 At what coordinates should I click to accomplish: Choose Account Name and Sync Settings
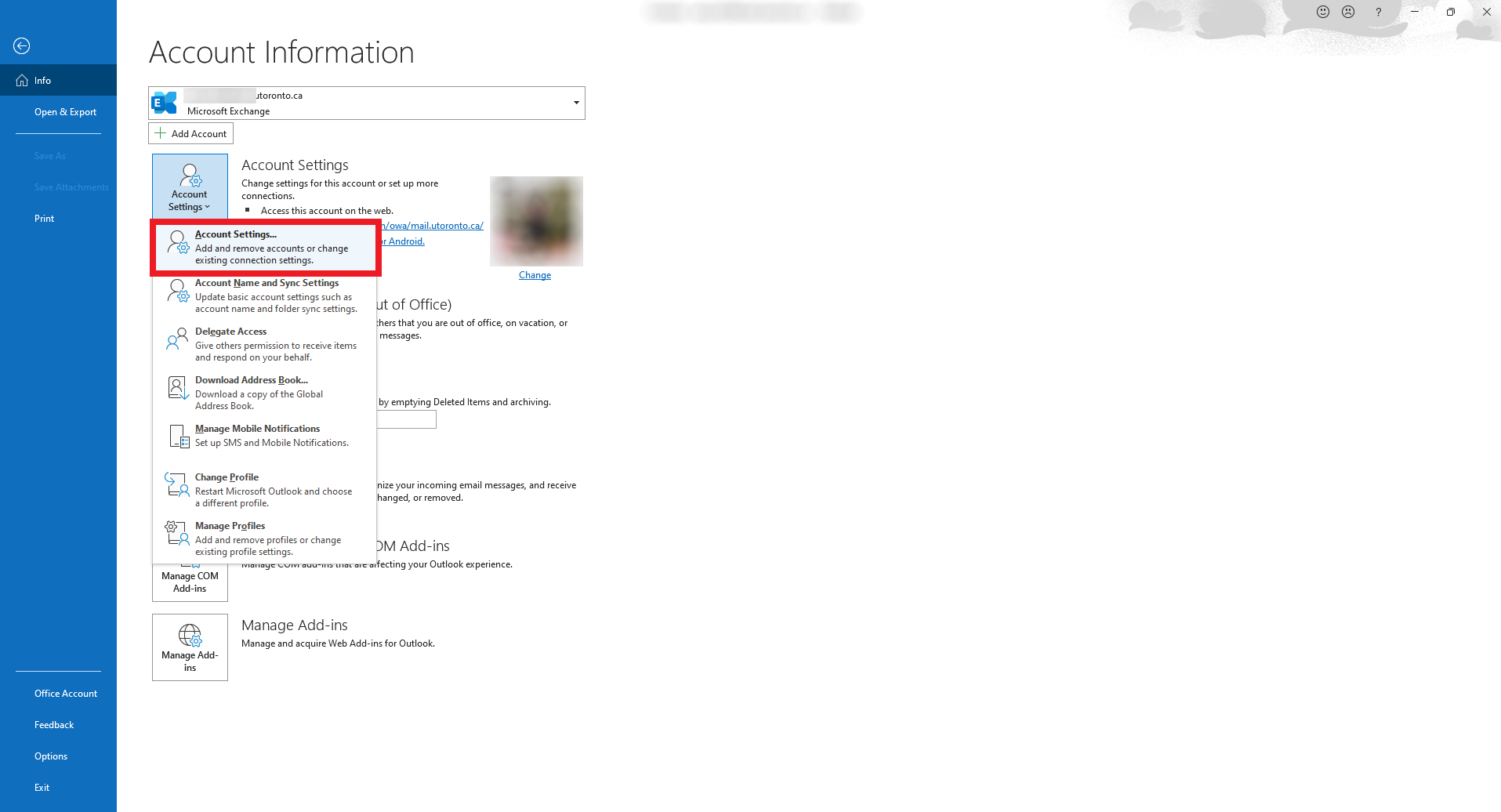[x=264, y=295]
